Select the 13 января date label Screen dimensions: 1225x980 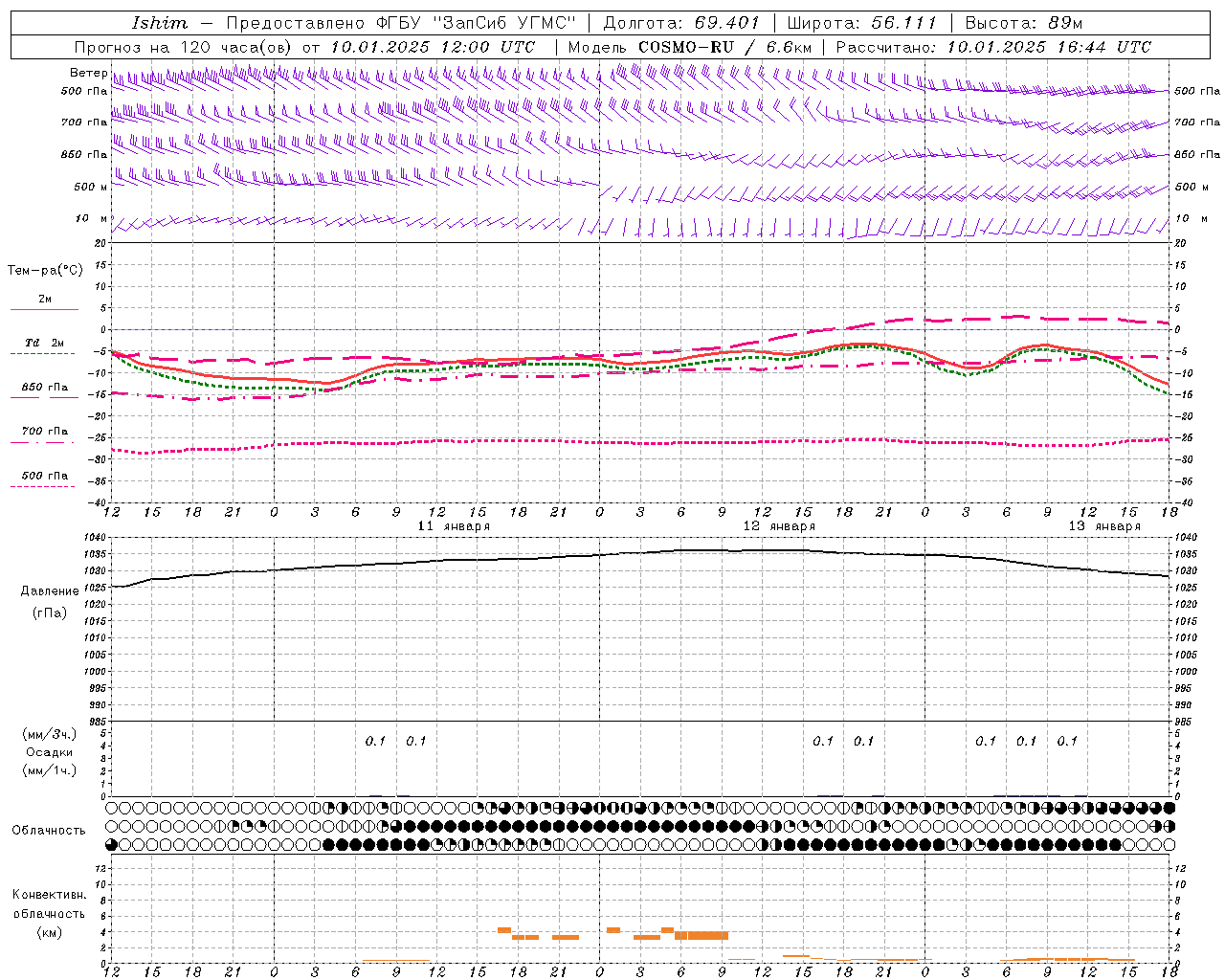1104,526
